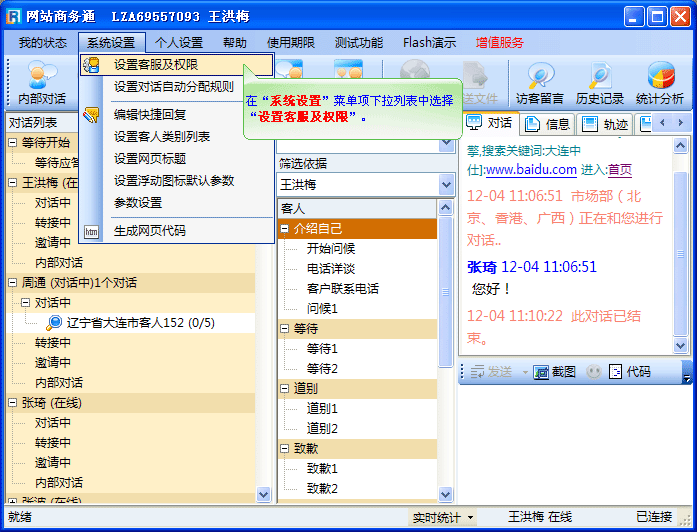Open the 个人设置 menu
The image size is (697, 532).
[178, 43]
